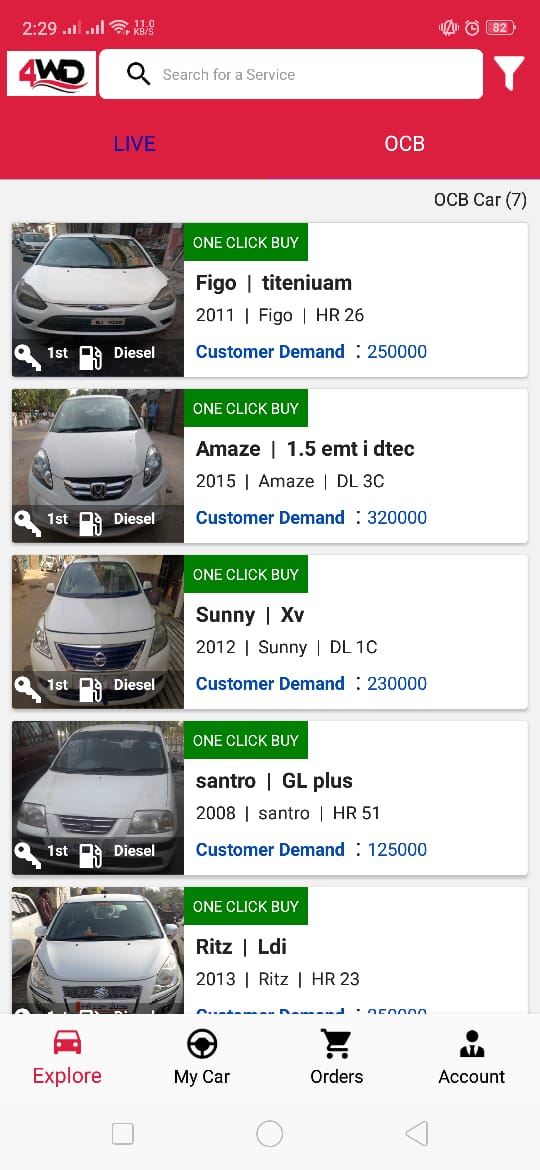Tap ONE CLICK BUY on Sunny listing
This screenshot has width=540, height=1170.
click(x=245, y=574)
